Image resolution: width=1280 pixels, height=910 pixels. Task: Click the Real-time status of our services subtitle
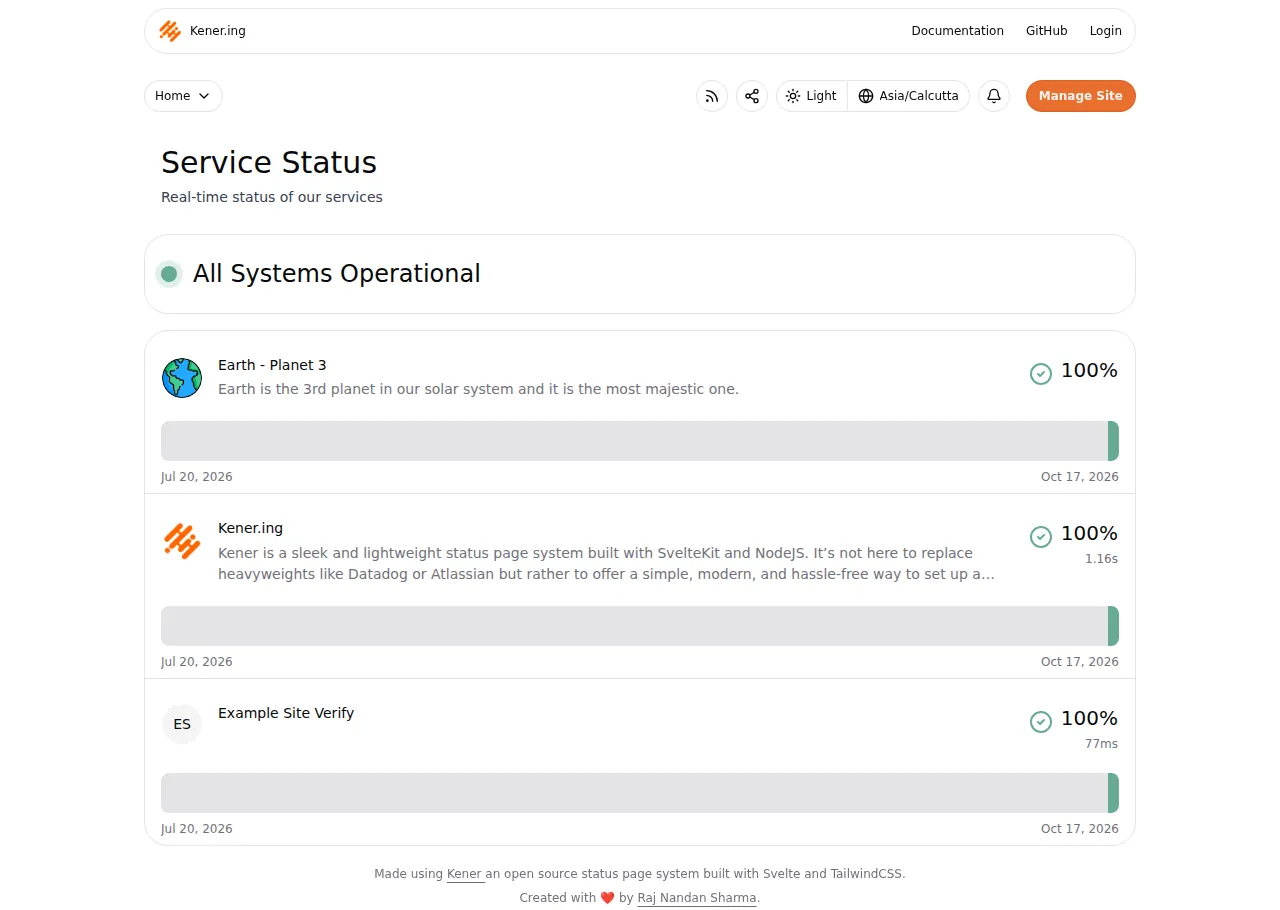coord(272,197)
